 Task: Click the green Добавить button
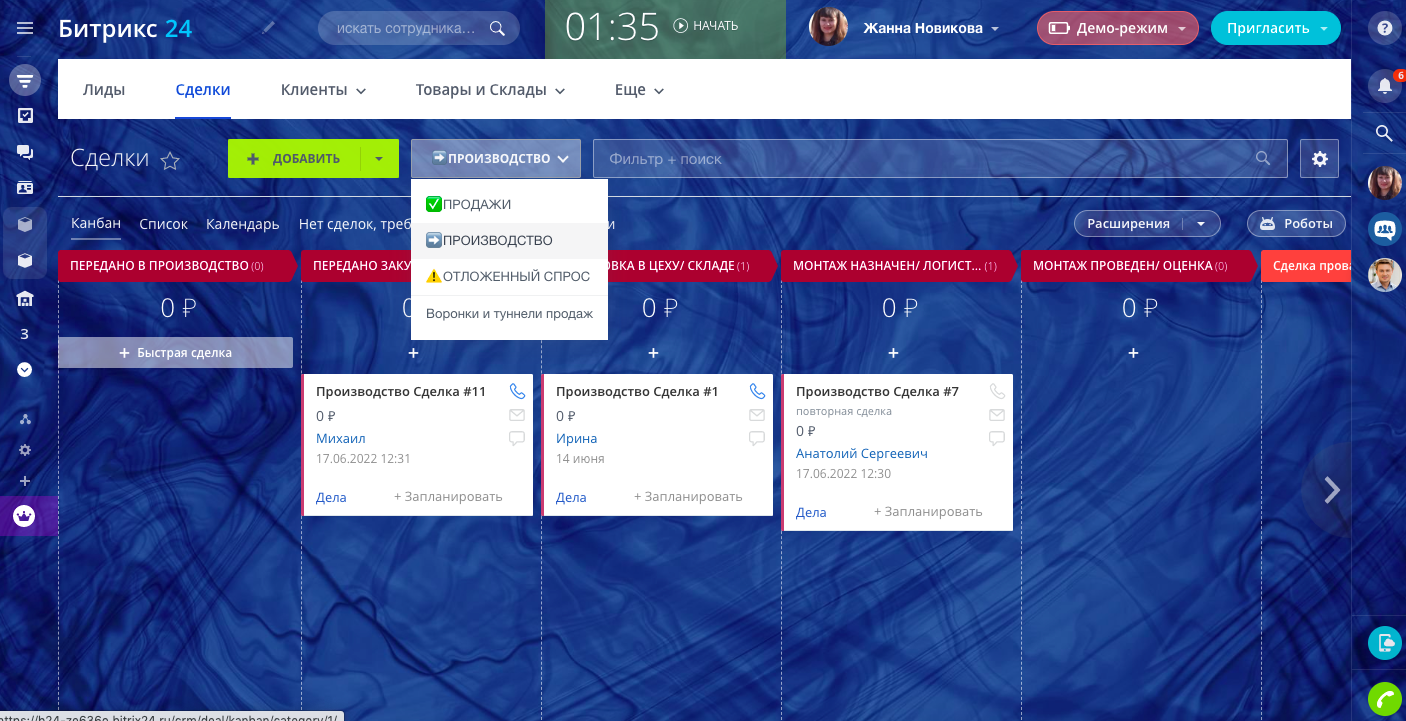[x=295, y=159]
